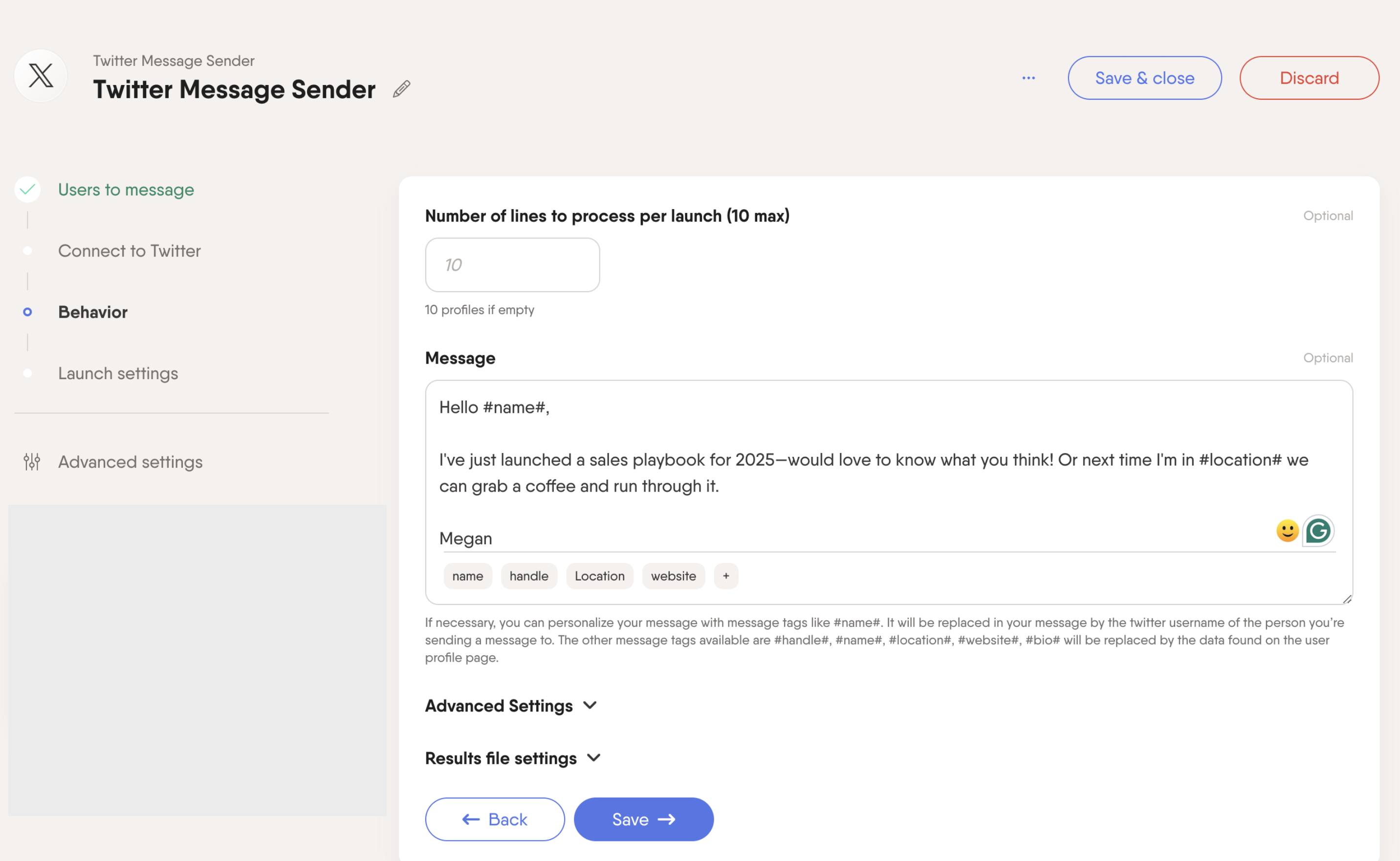Open the three-dots more options menu
Screen dimensions: 1400x861
(1028, 78)
